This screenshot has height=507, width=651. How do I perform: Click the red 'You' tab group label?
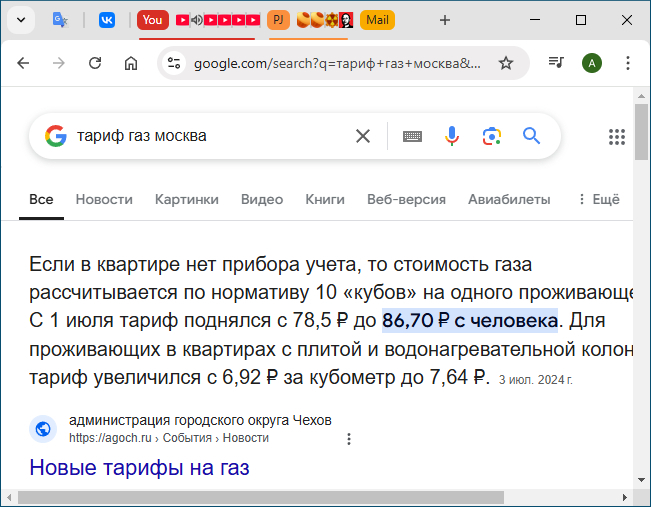(x=153, y=20)
